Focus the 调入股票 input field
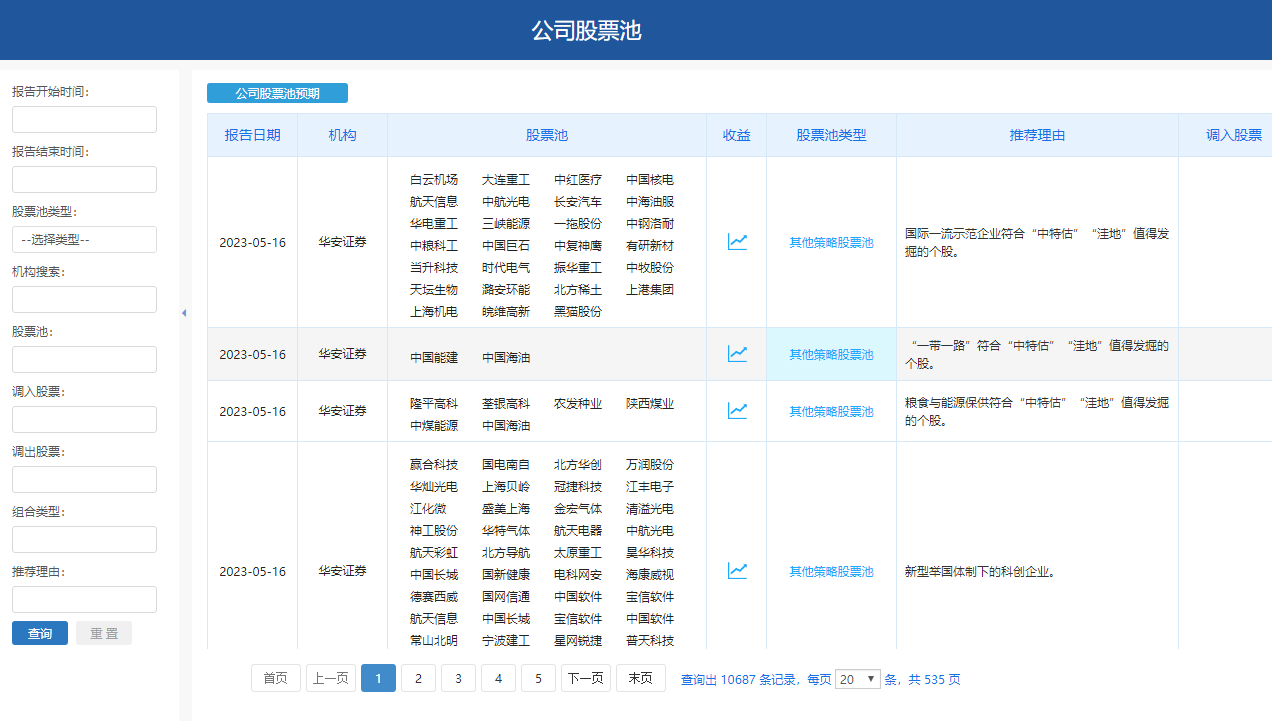This screenshot has width=1272, height=721. (84, 419)
